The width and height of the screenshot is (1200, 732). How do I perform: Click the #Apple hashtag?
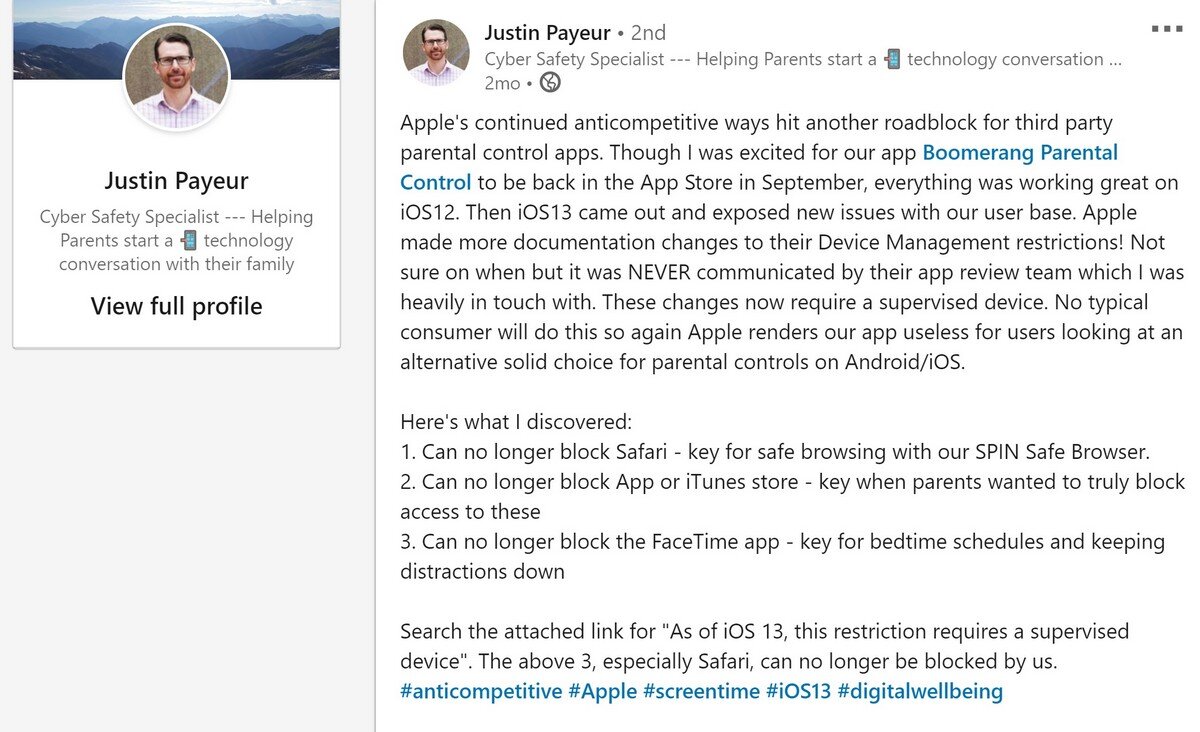tap(602, 692)
